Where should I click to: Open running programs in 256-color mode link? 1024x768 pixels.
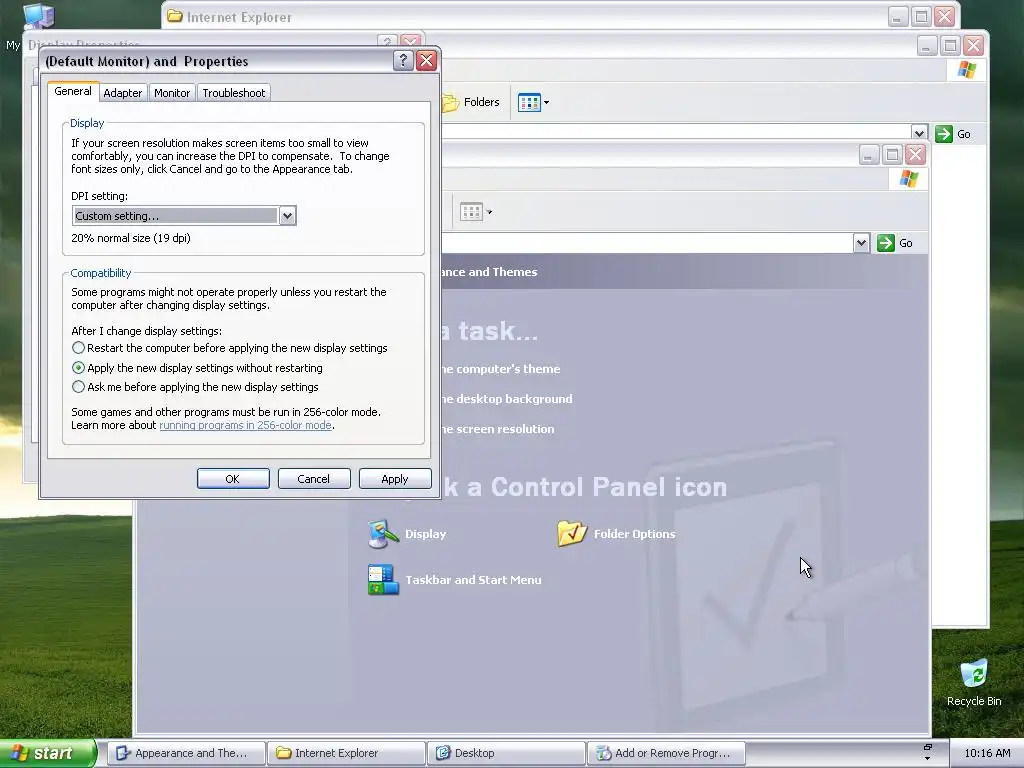coord(246,425)
